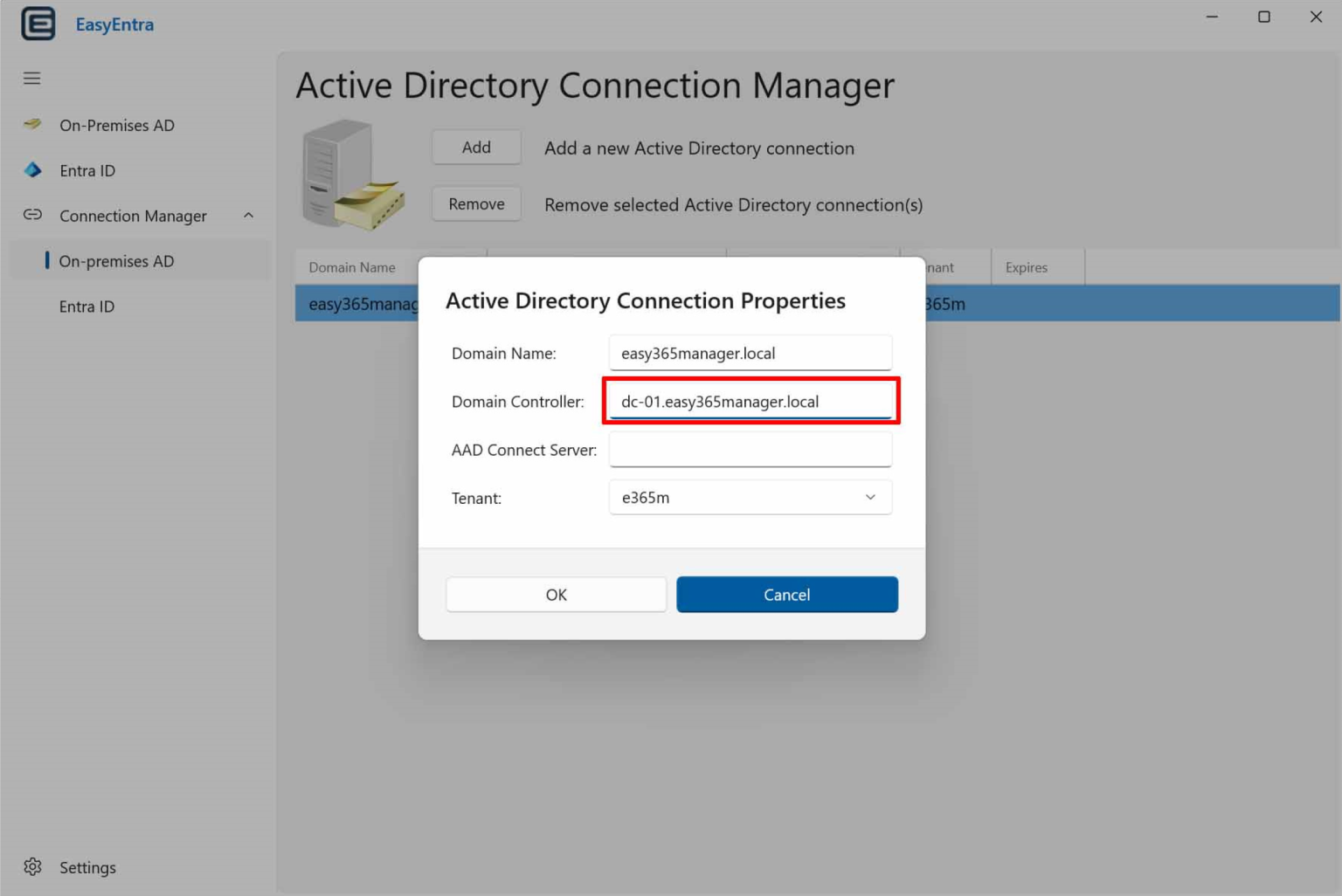Screen dimensions: 1342x896
Task: Select Entra ID under Connection Manager
Action: 86,307
